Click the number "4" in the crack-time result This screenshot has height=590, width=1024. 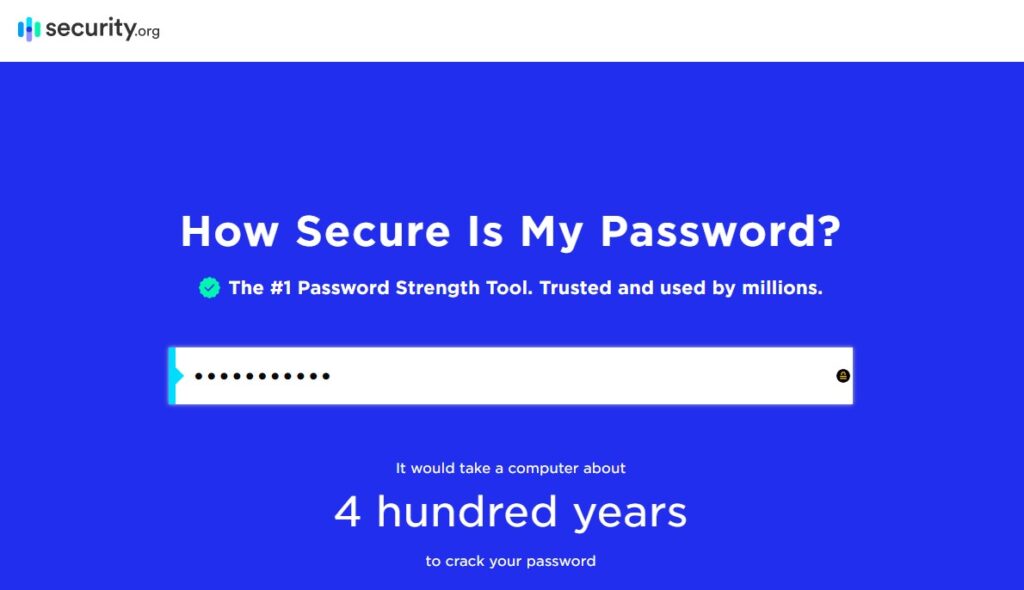tap(347, 512)
